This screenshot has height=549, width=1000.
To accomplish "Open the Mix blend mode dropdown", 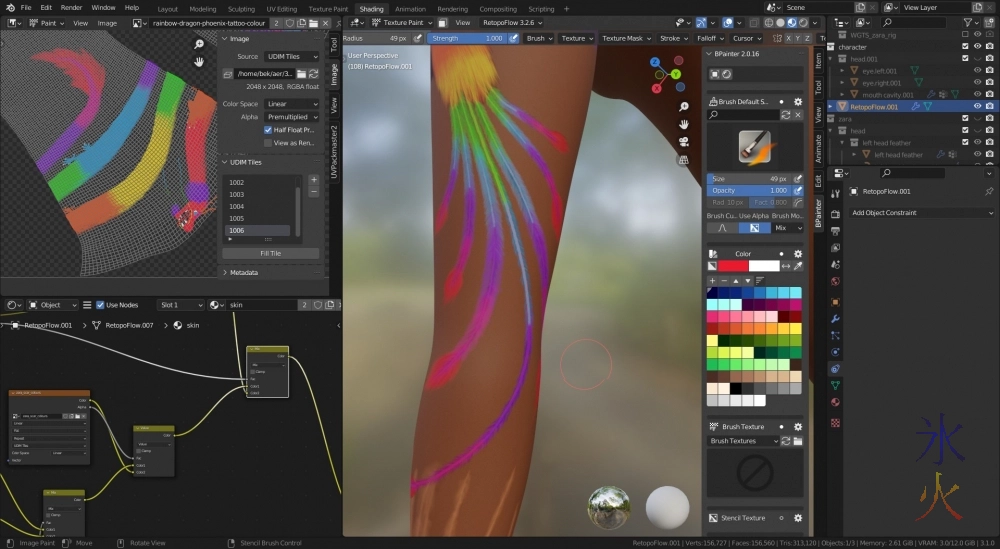I will 787,228.
